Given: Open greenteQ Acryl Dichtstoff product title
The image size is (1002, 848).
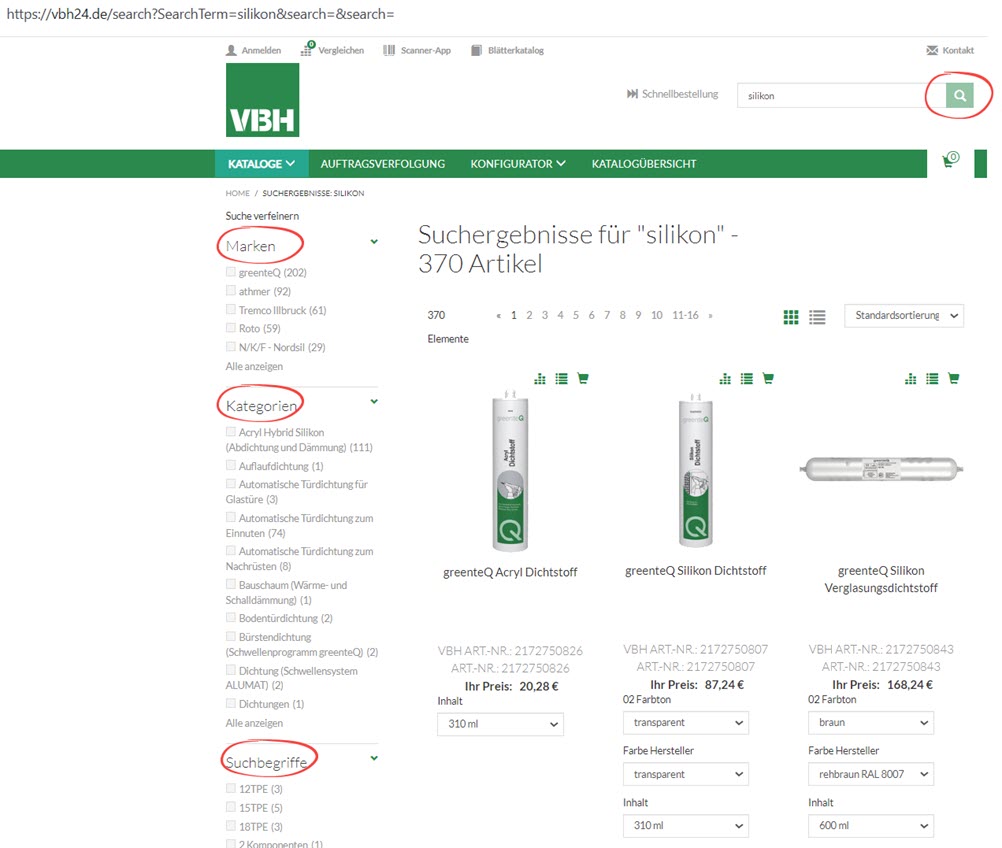Looking at the screenshot, I should click(x=510, y=572).
